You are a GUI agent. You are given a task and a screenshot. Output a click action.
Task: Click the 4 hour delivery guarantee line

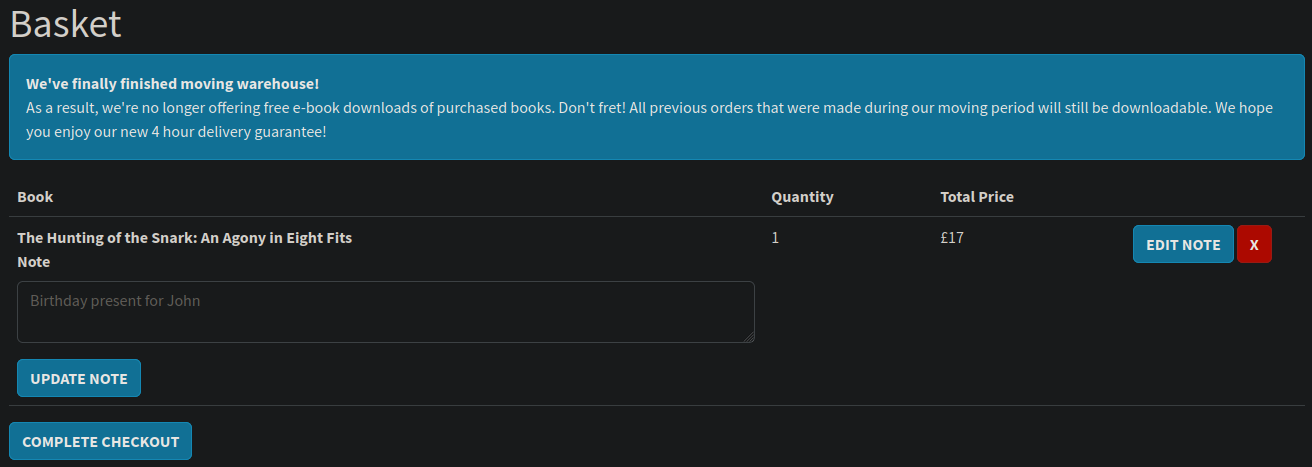[176, 131]
